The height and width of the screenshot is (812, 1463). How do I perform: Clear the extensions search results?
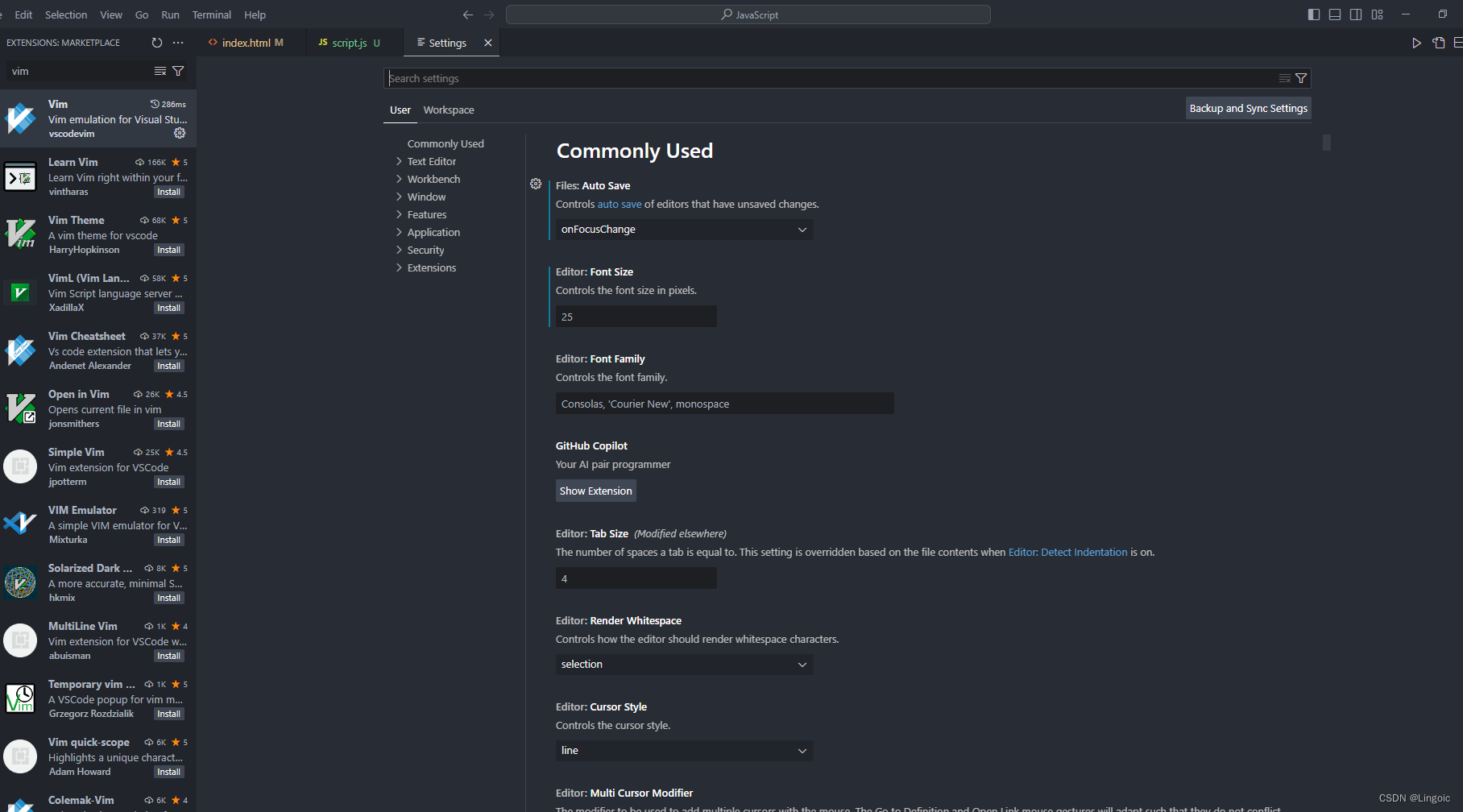[160, 72]
